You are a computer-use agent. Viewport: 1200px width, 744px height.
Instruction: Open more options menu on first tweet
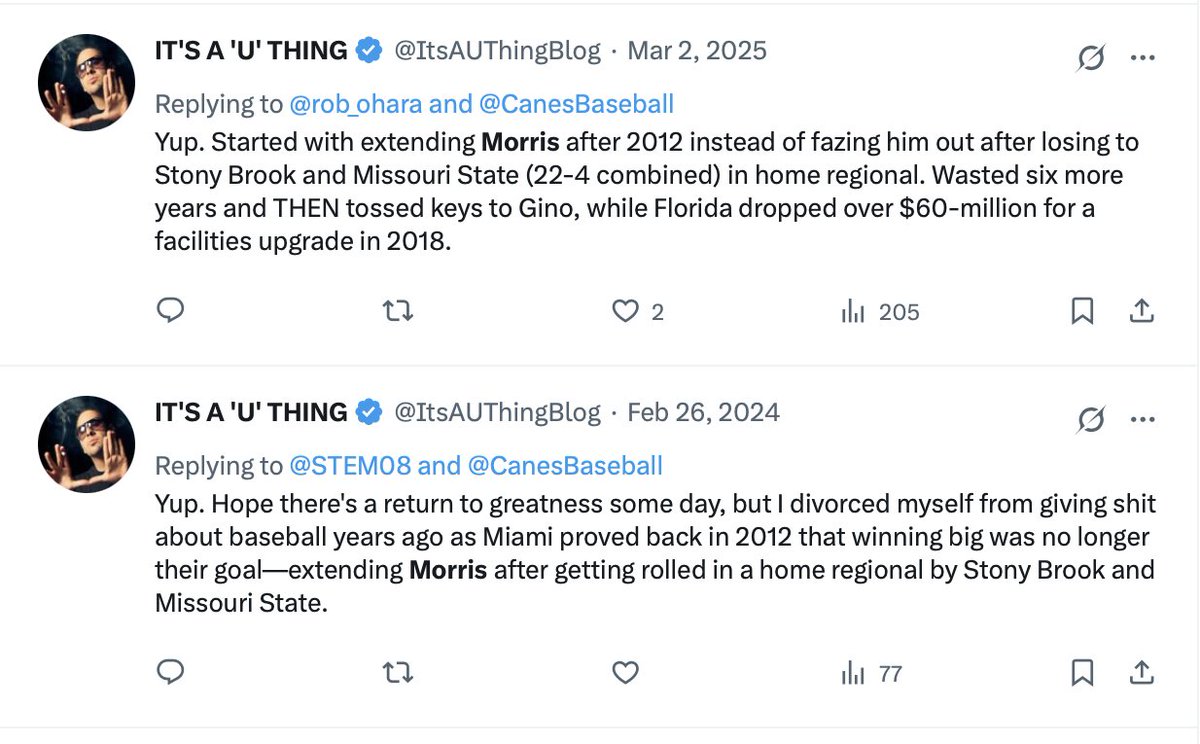1142,58
